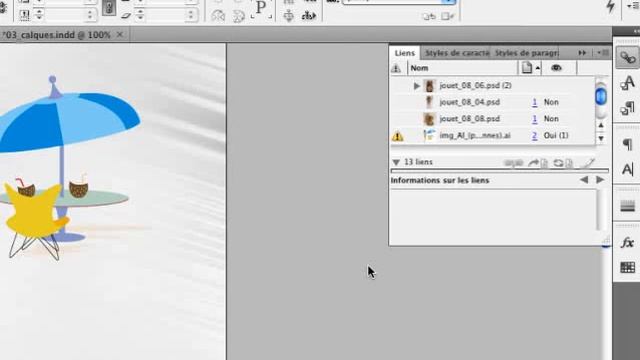Click the shear angle icon

pyautogui.click(x=126, y=16)
